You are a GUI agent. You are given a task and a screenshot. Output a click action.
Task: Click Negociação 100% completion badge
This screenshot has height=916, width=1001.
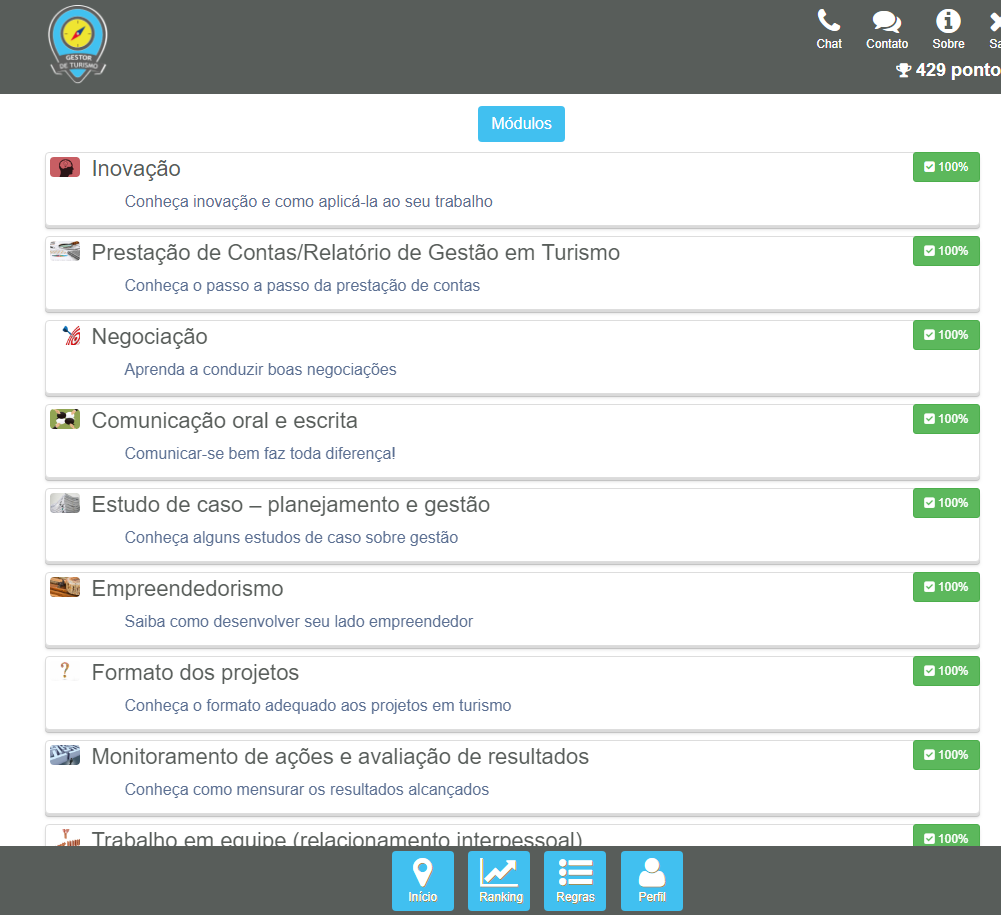946,335
